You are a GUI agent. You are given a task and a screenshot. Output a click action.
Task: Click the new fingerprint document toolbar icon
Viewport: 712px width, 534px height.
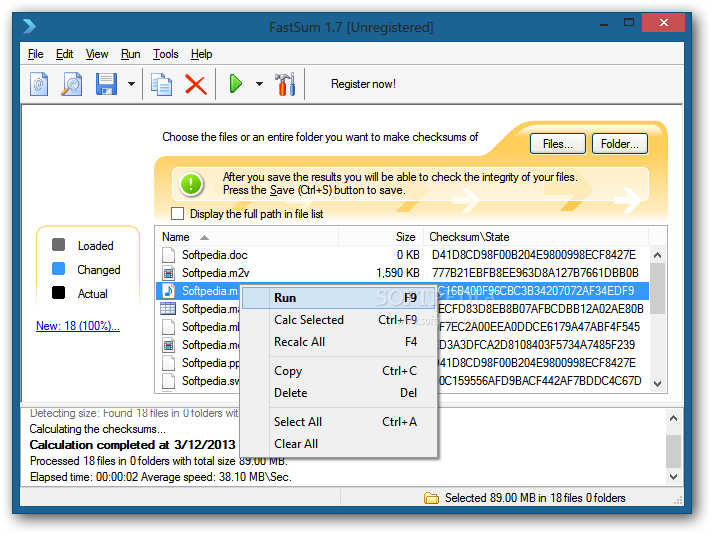coord(39,84)
